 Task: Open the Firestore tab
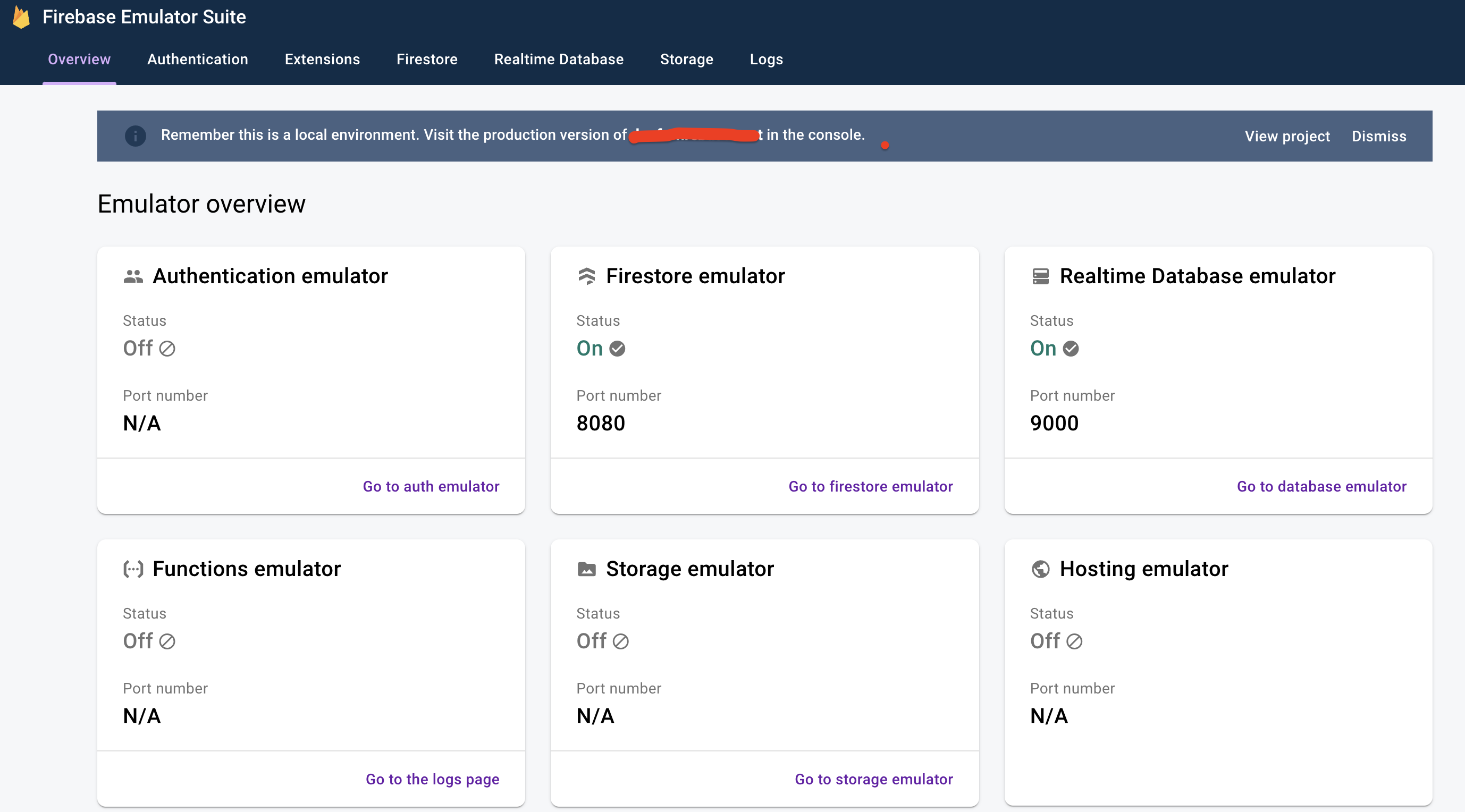pos(426,59)
